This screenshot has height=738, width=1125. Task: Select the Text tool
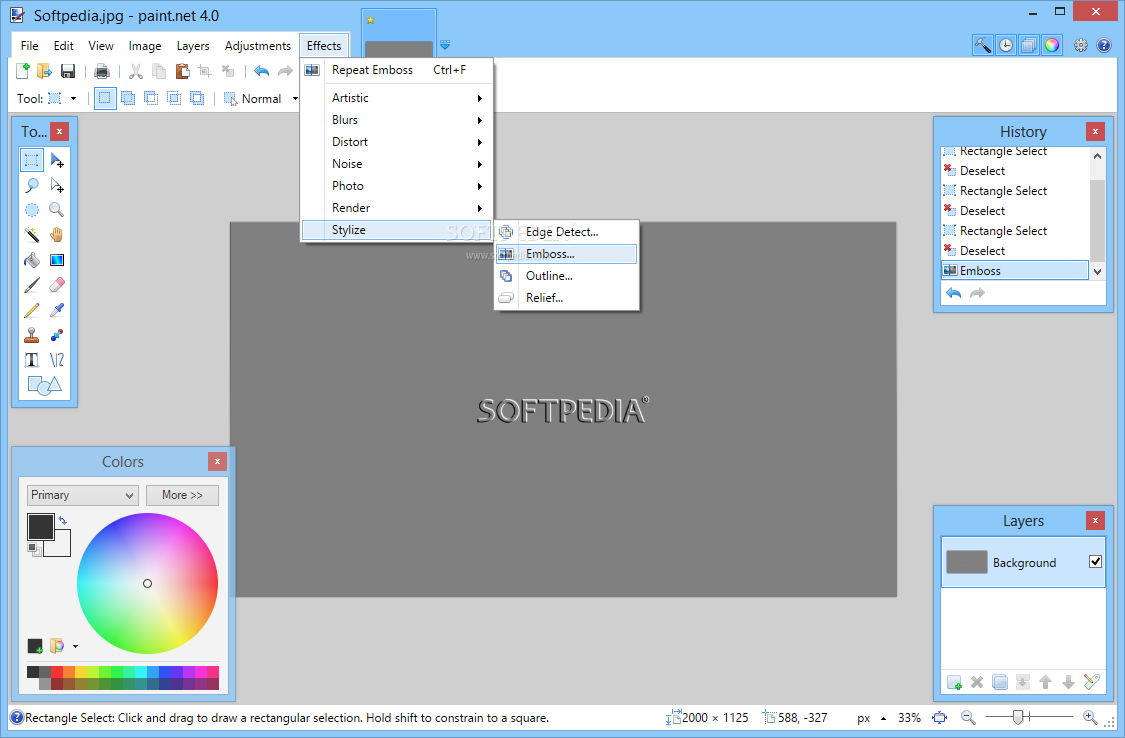[x=32, y=360]
